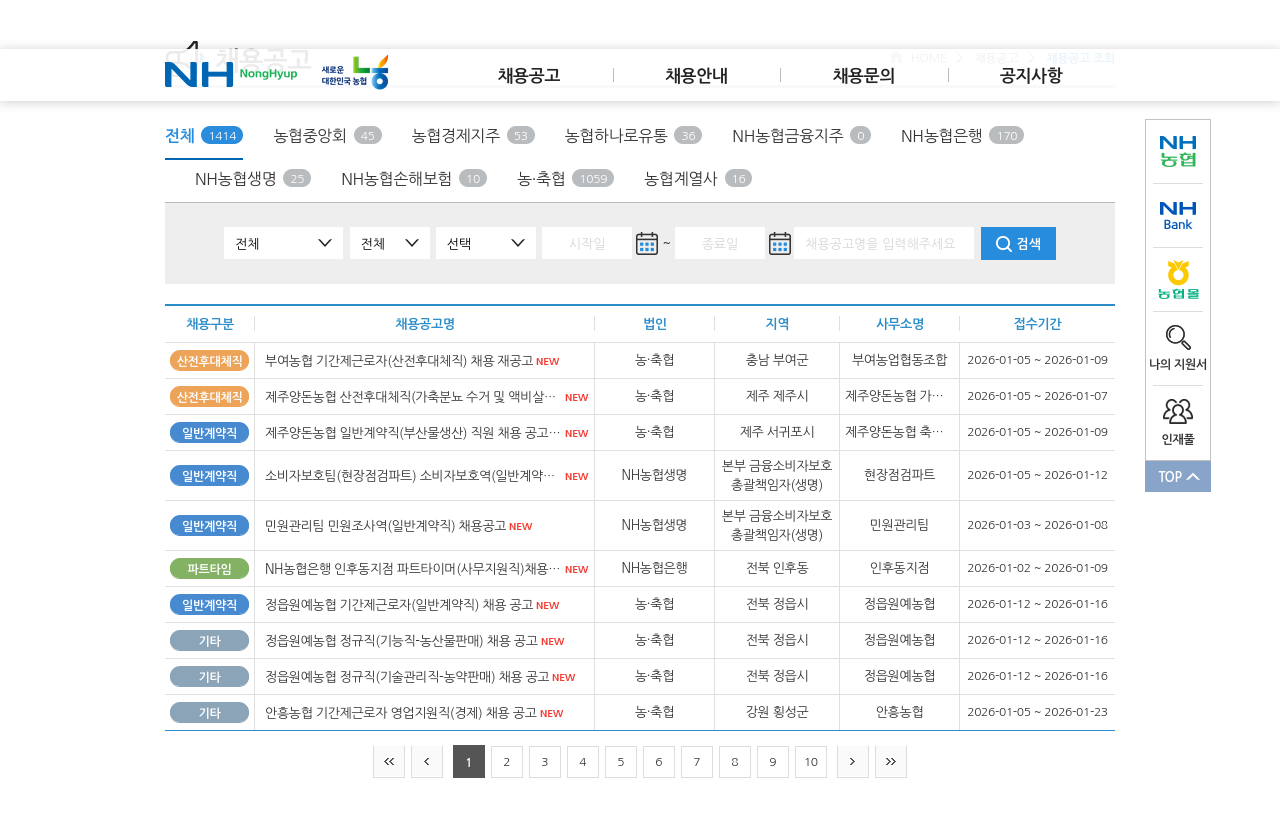Open 민원관리팀 민원조사역 채용공고
Viewport: 1280px width, 818px height.
tap(385, 525)
